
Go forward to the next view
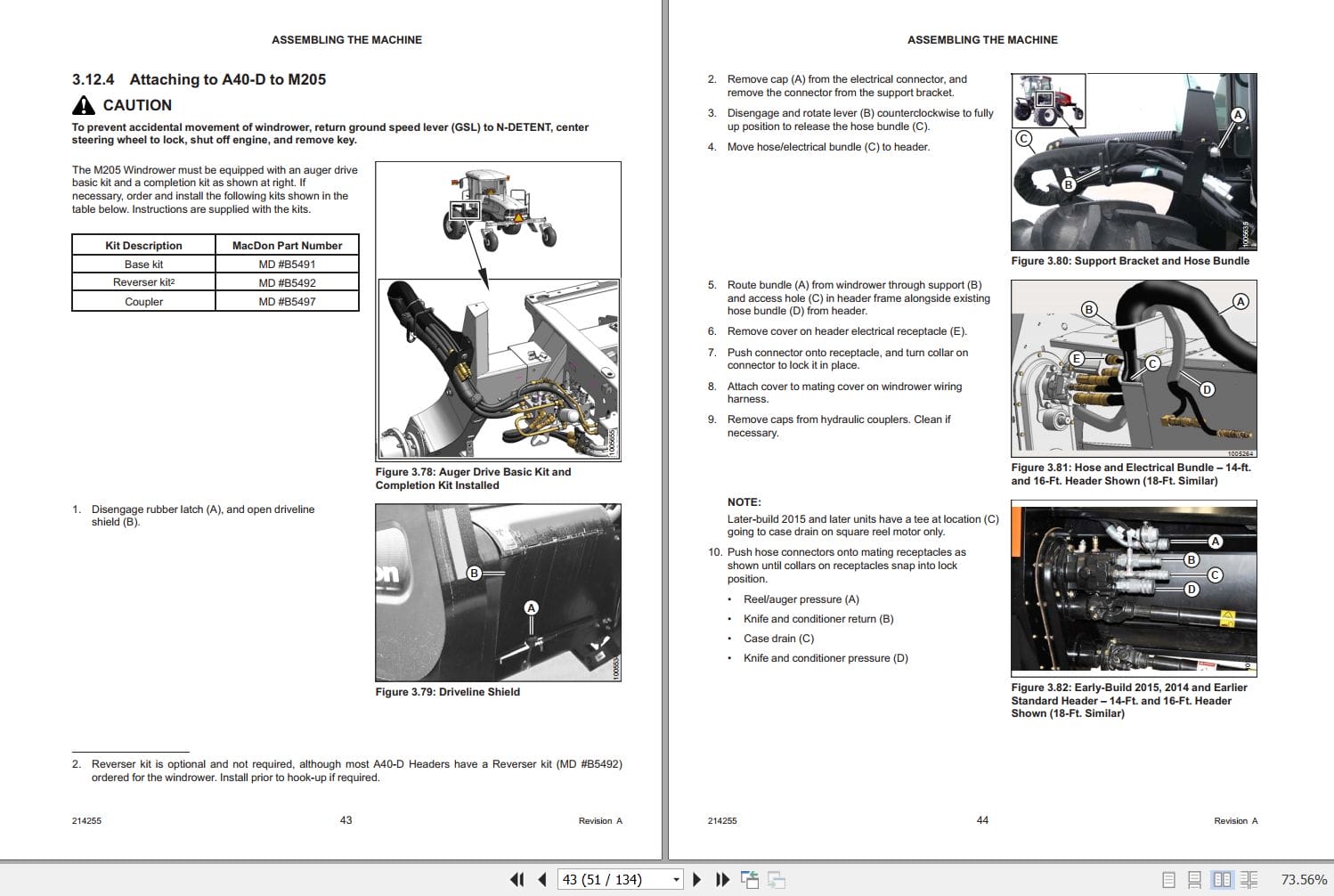click(776, 879)
